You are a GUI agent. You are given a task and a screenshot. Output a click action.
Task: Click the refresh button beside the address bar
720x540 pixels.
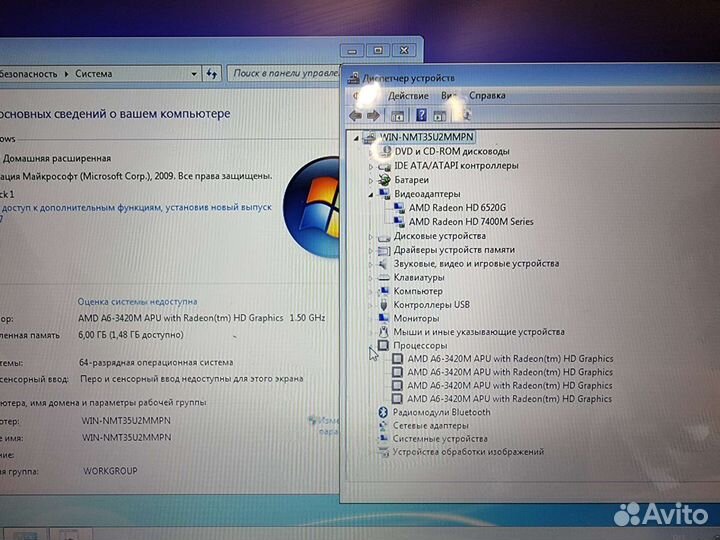click(x=212, y=74)
